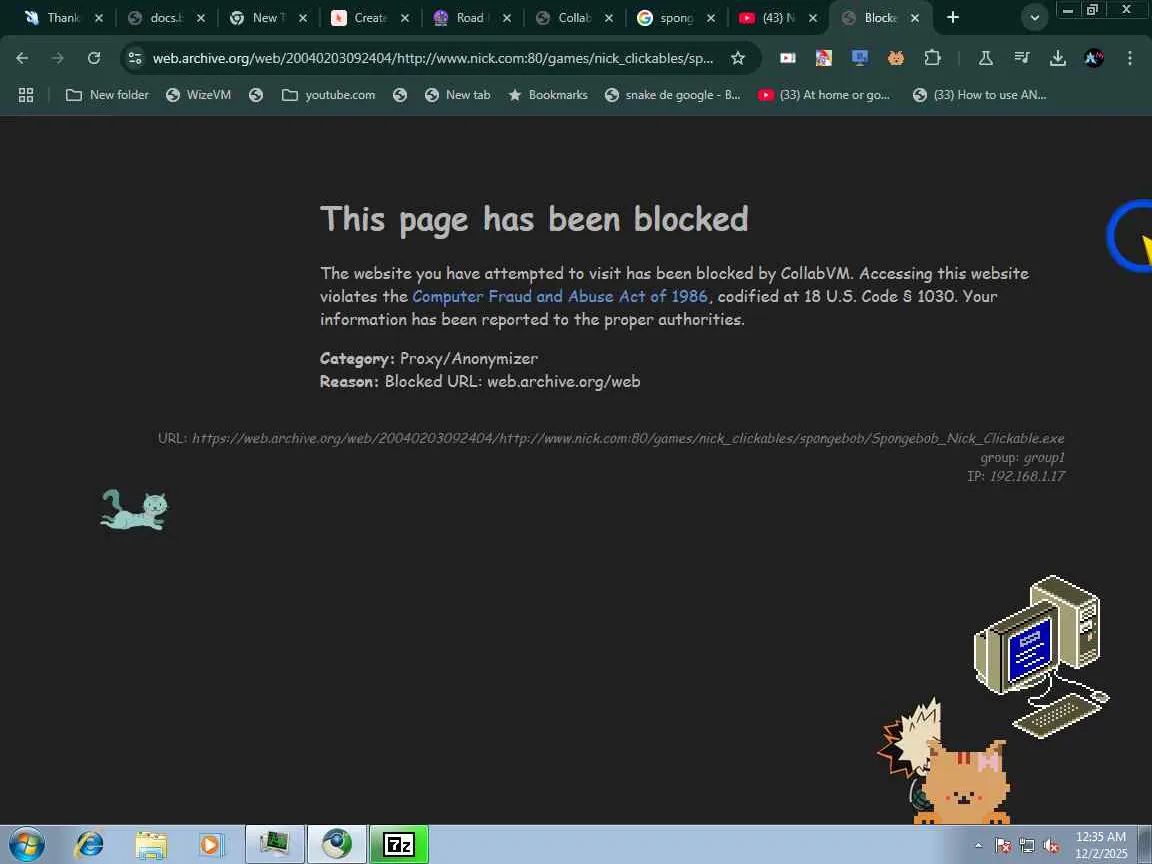Screen dimensions: 1152x864
Task: Open the At home or go bookmark
Action: coord(824,95)
